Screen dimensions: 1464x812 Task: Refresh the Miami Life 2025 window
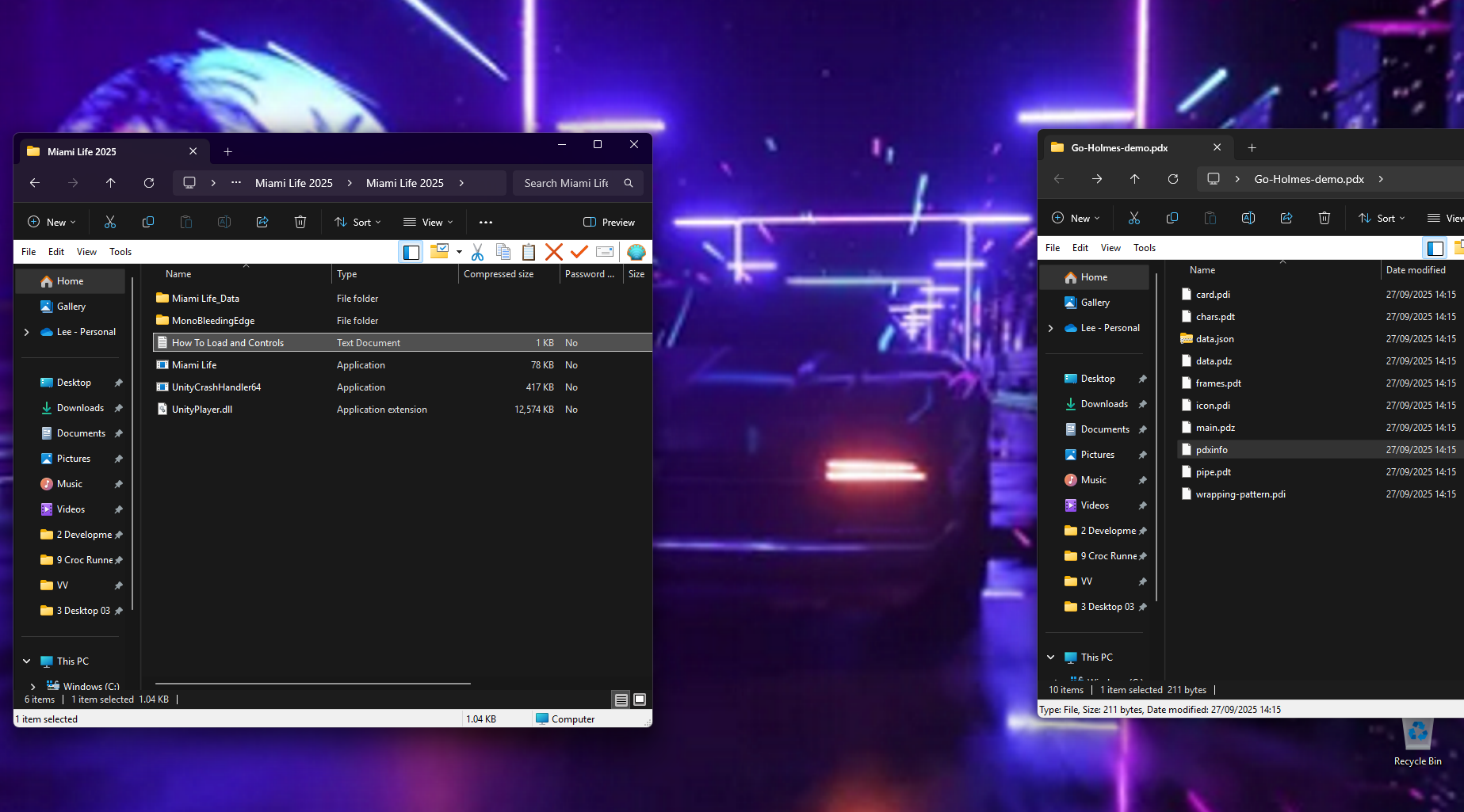tap(149, 183)
